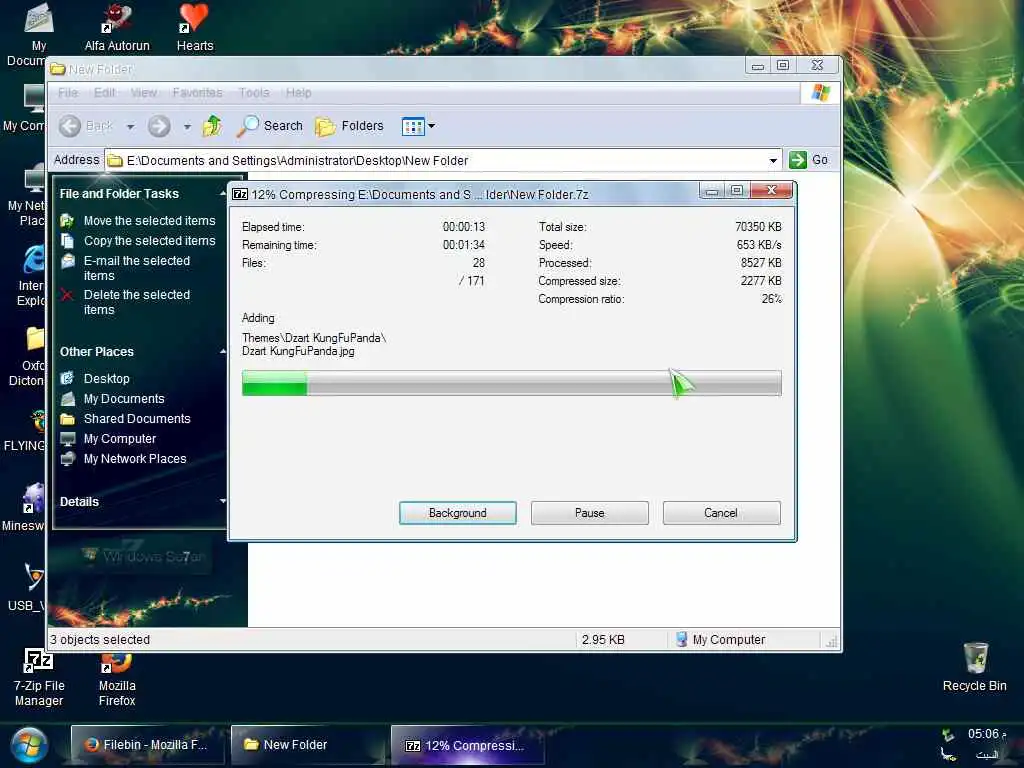Open the Edit menu in Explorer
1024x768 pixels.
point(104,93)
